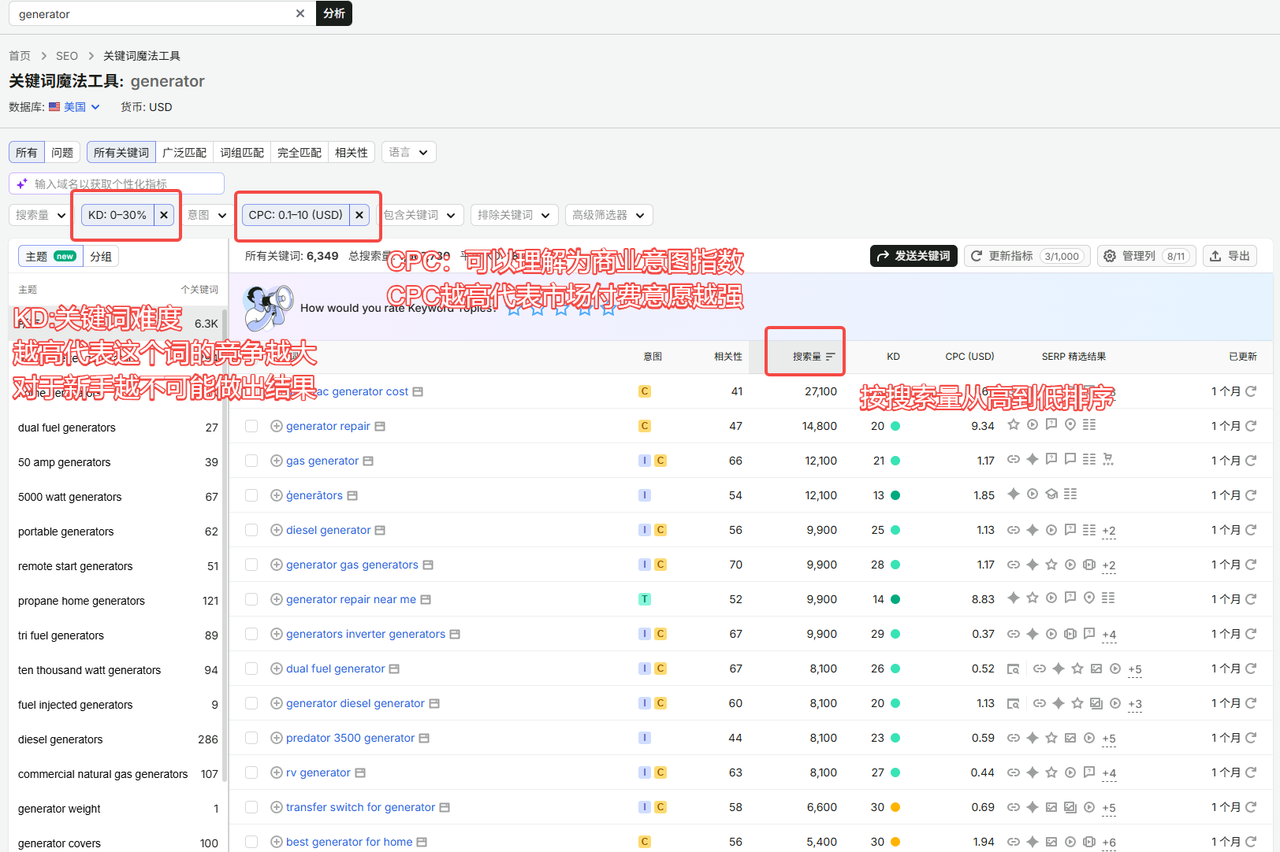Add 'diesel generator' keyword via plus icon
The height and width of the screenshot is (852, 1280).
277,530
